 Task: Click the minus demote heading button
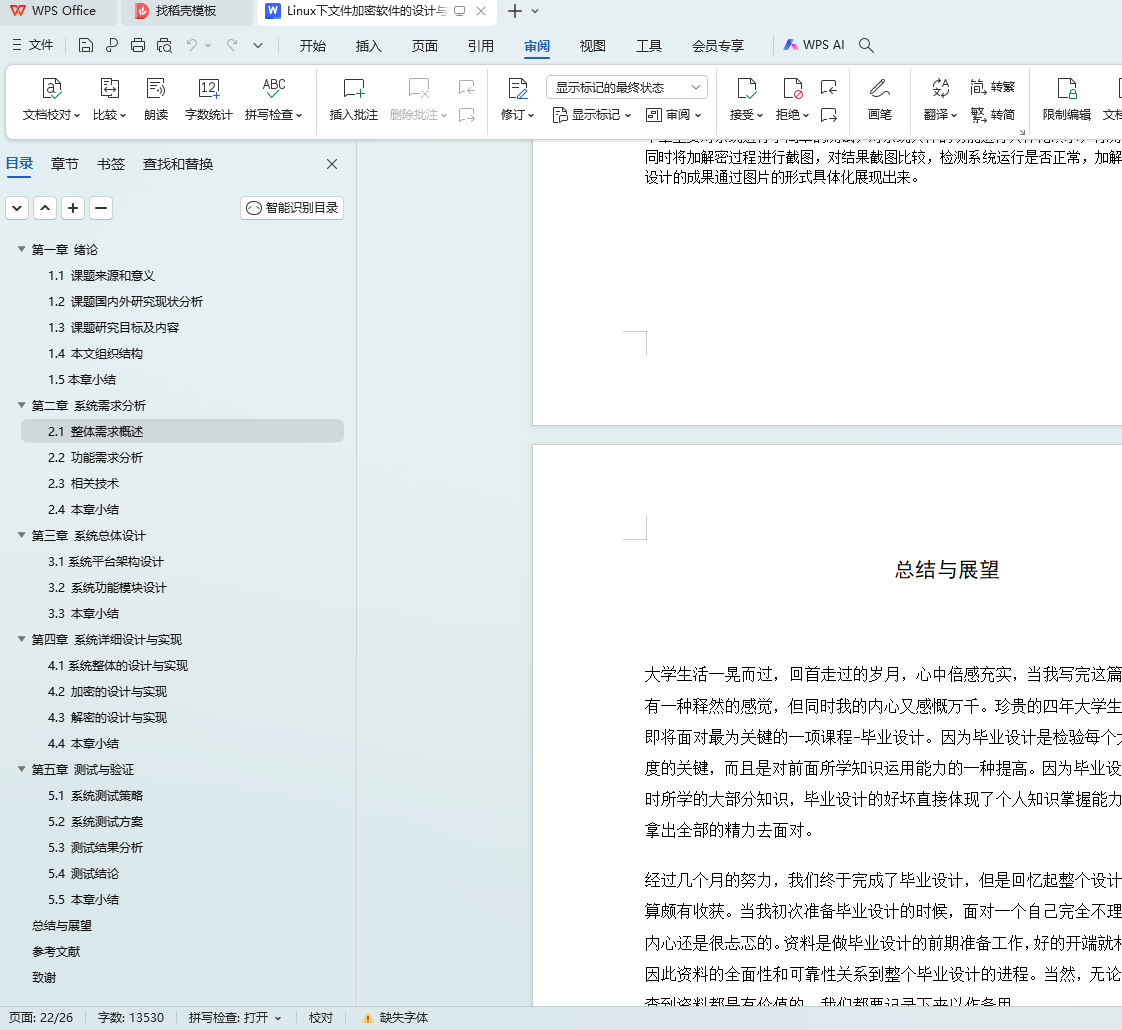[x=101, y=208]
